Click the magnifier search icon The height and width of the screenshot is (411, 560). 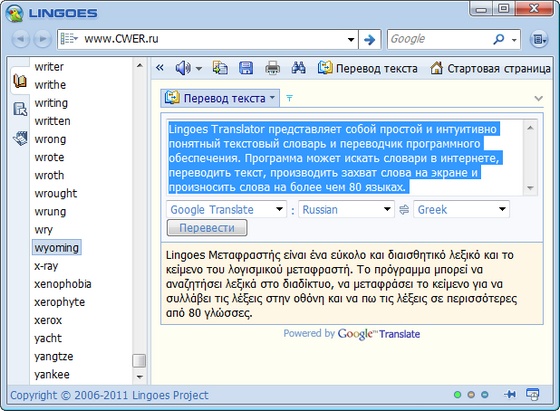click(498, 39)
